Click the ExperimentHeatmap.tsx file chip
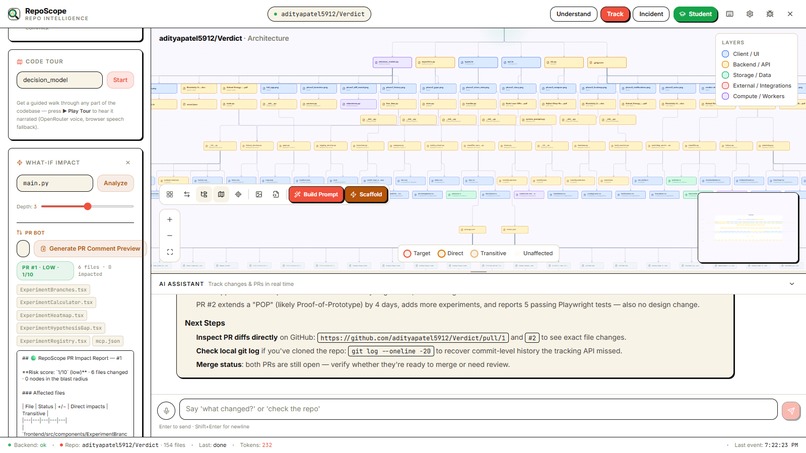806x453 pixels. click(51, 315)
